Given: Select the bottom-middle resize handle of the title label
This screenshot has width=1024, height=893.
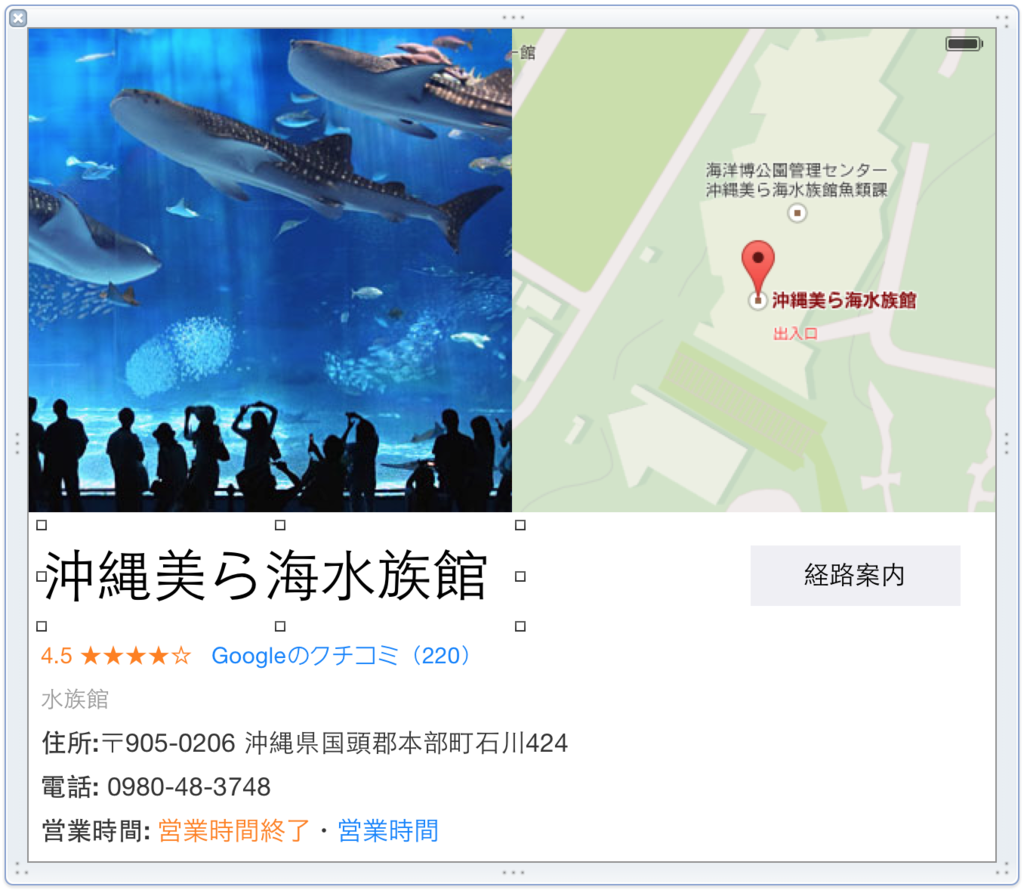Looking at the screenshot, I should 280,626.
